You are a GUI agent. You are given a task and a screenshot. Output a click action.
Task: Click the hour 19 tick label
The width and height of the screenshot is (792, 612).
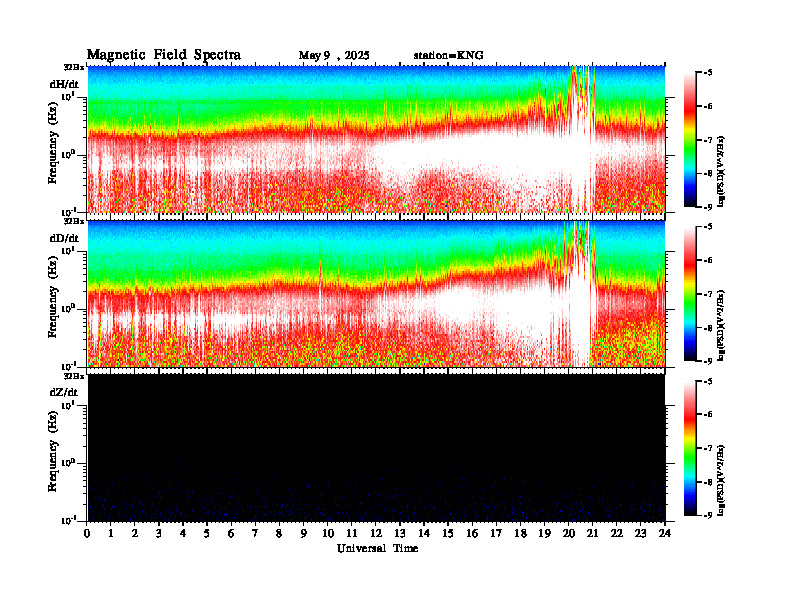coord(544,533)
